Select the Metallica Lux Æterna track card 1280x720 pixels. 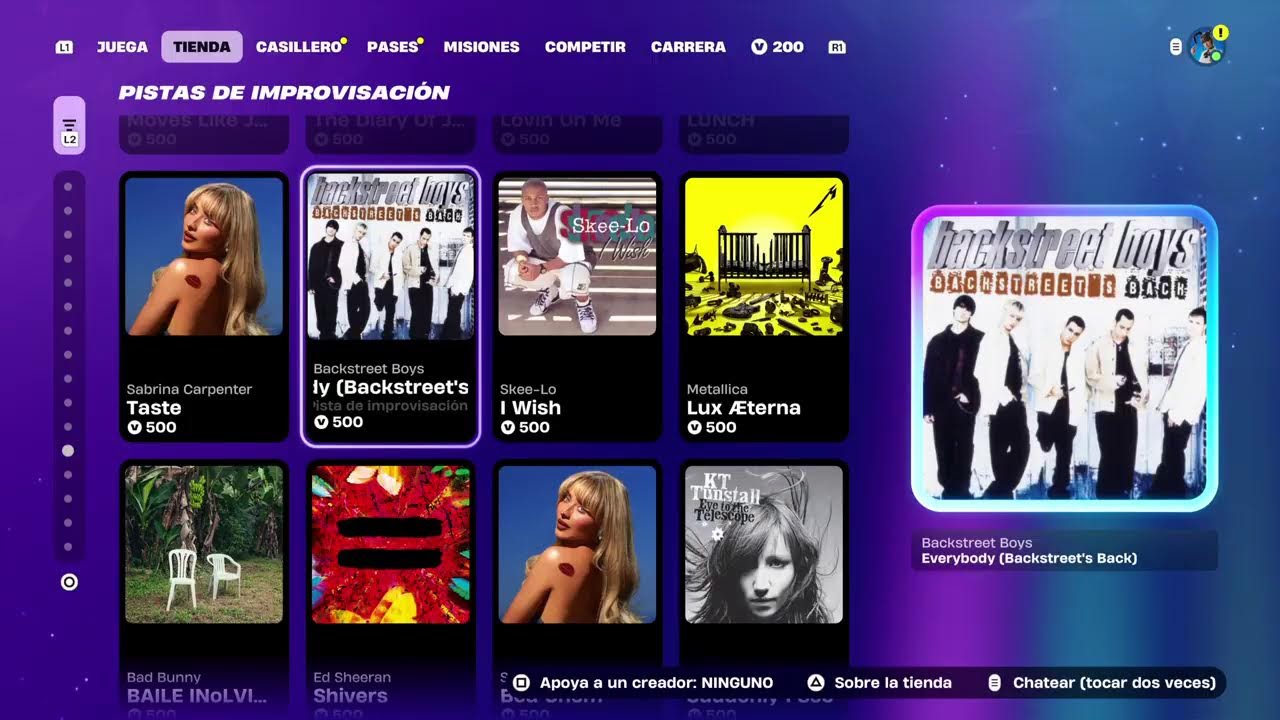764,307
